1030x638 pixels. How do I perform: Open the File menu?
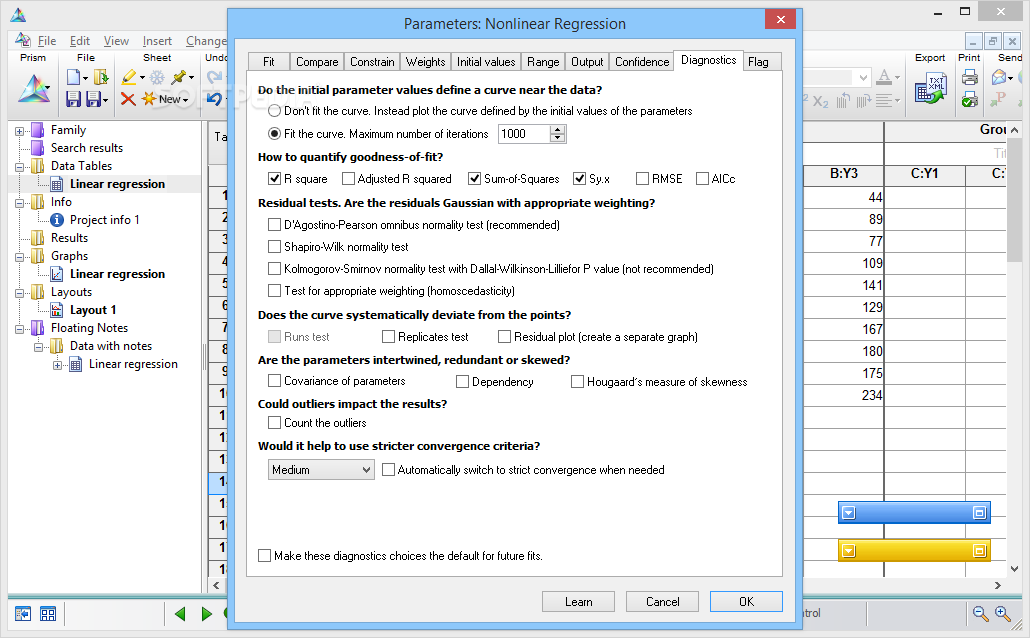[47, 41]
